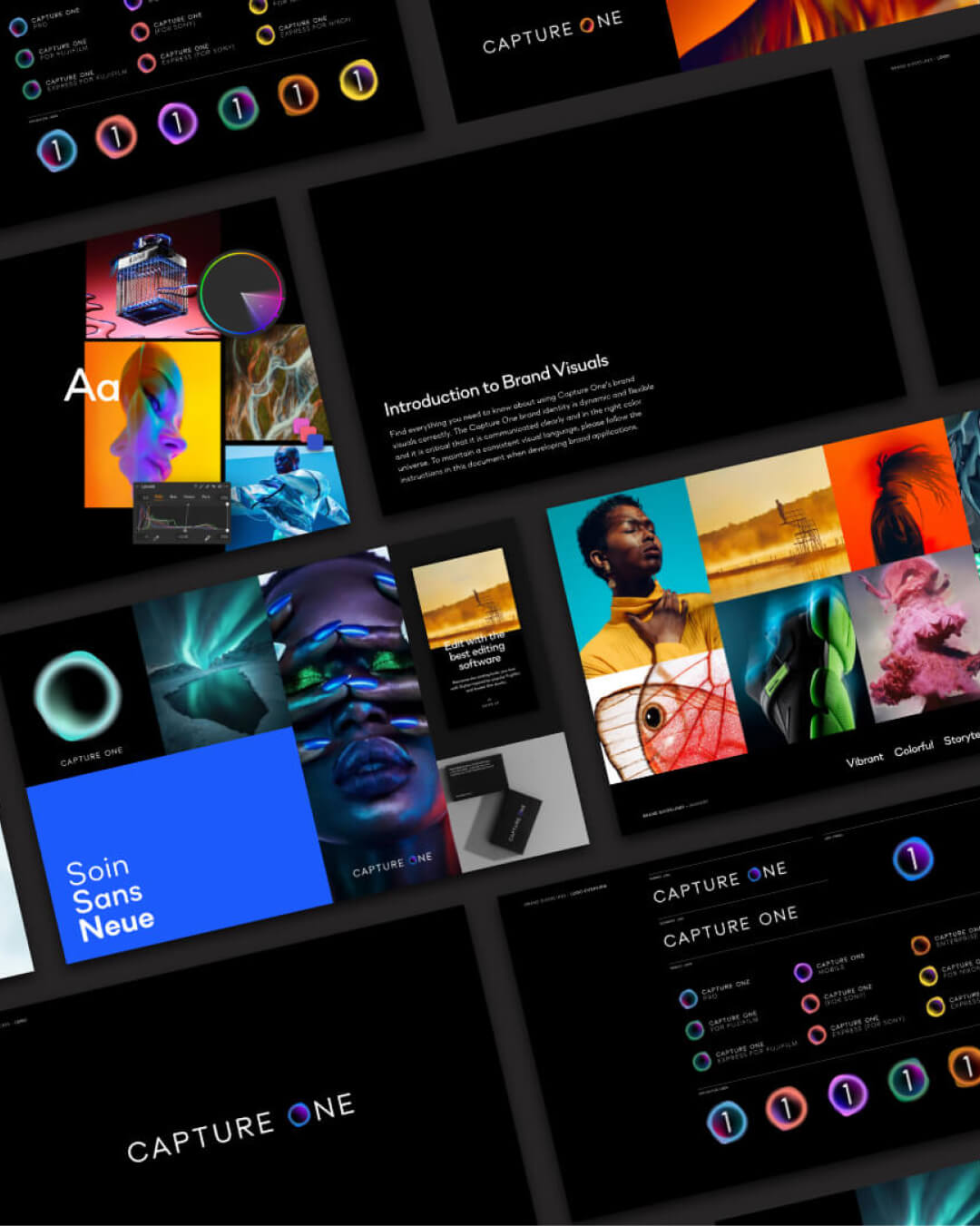Pick the coral "1" icon in the bottom-right slide's icon row
Viewport: 980px width, 1226px height.
point(786,1108)
